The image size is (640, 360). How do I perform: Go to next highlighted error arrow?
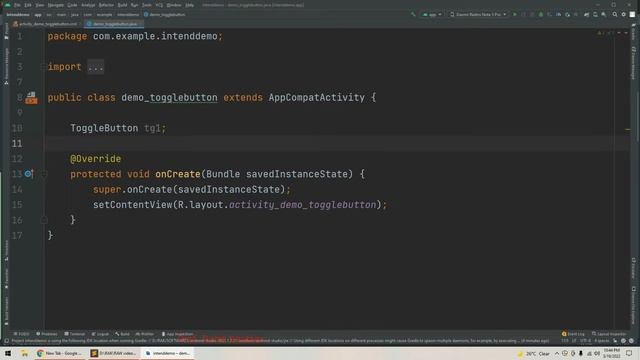pyautogui.click(x=626, y=33)
